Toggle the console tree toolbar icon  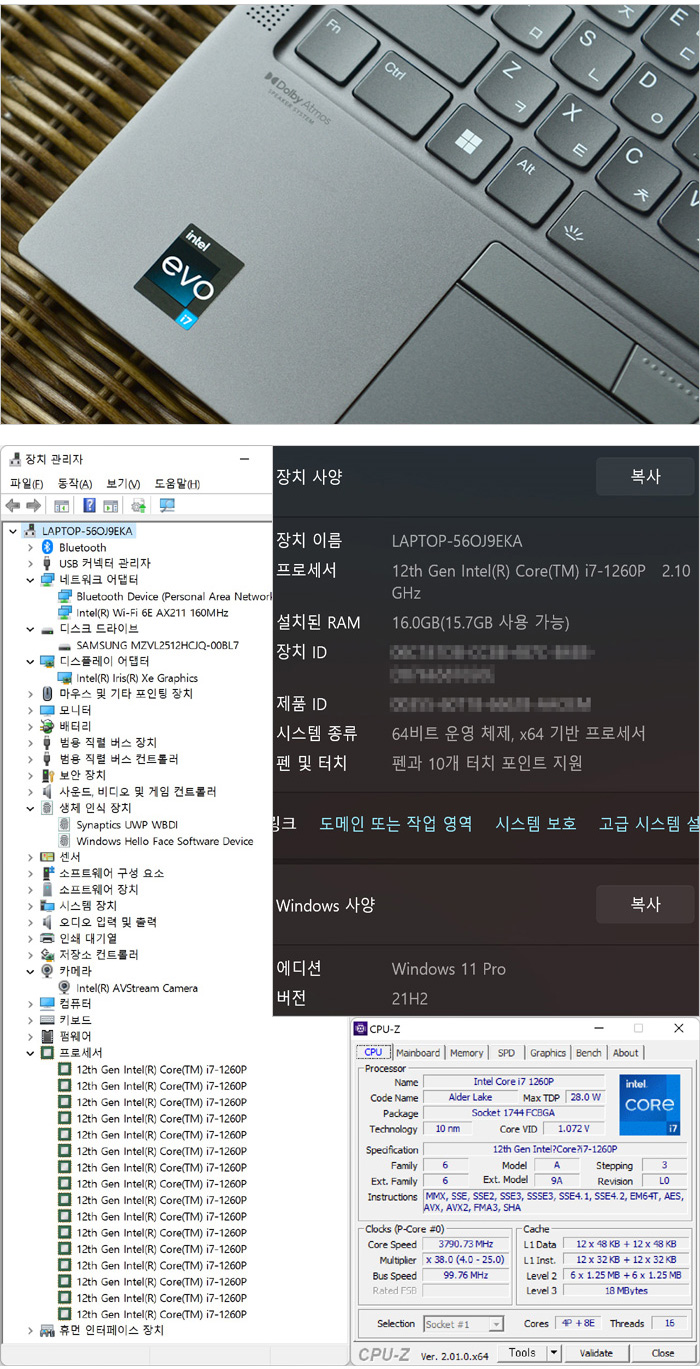coord(61,506)
